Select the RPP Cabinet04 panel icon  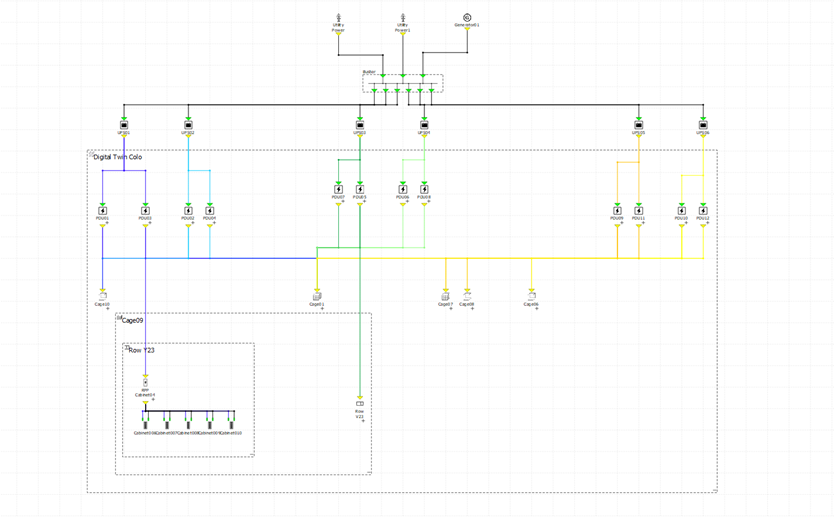145,383
